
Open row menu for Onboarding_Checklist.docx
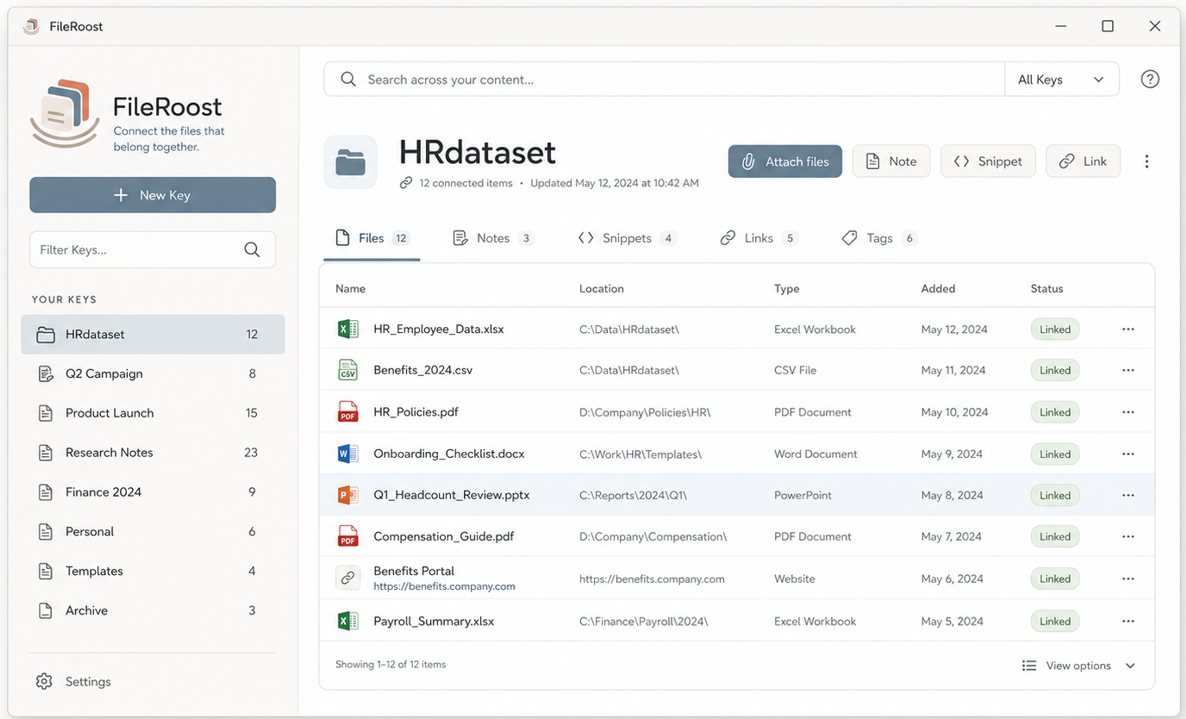click(x=1128, y=454)
